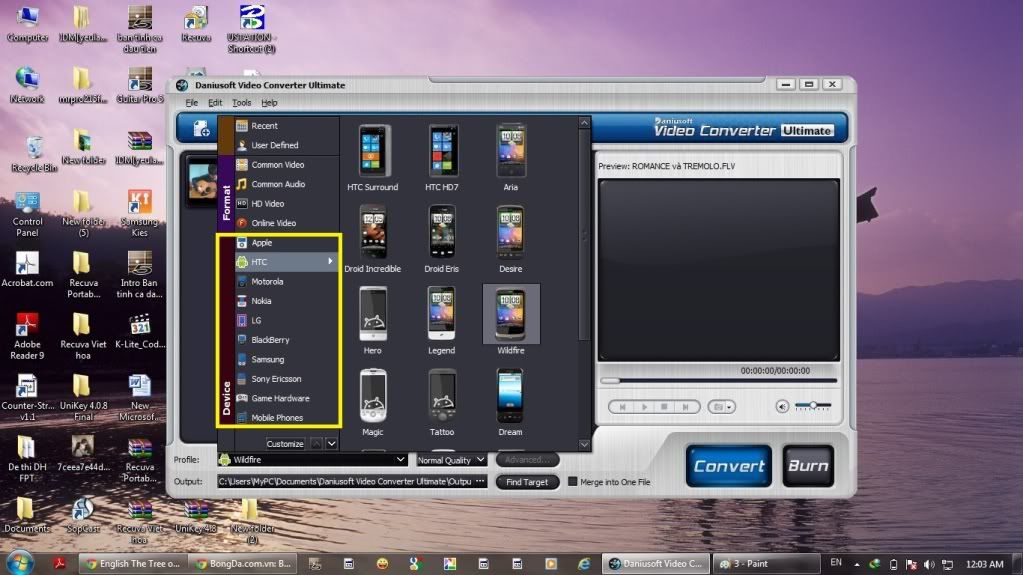
Task: Open the Normal Quality dropdown
Action: [451, 460]
